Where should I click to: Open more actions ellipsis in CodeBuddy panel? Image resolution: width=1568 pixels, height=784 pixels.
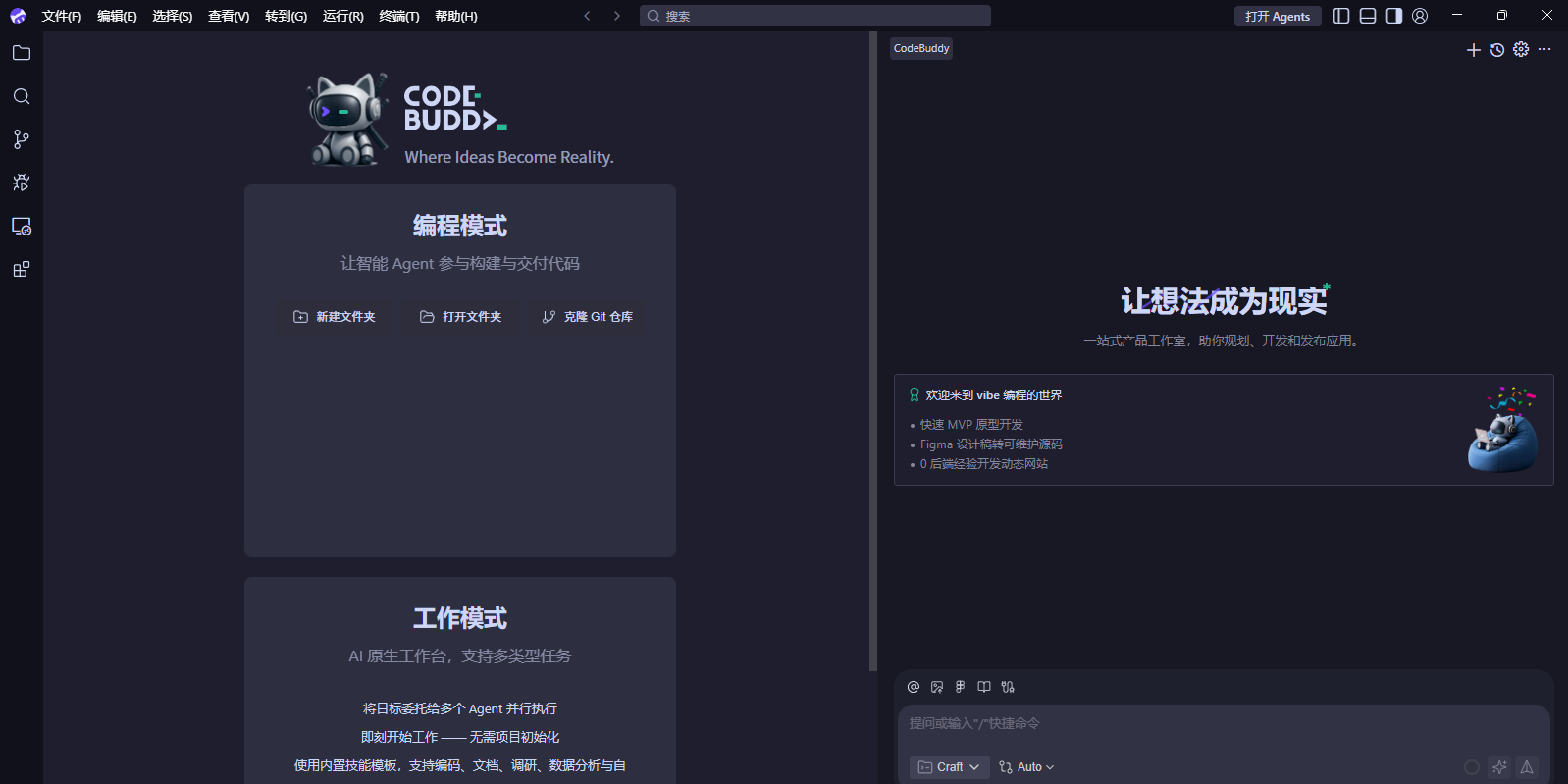pos(1544,49)
